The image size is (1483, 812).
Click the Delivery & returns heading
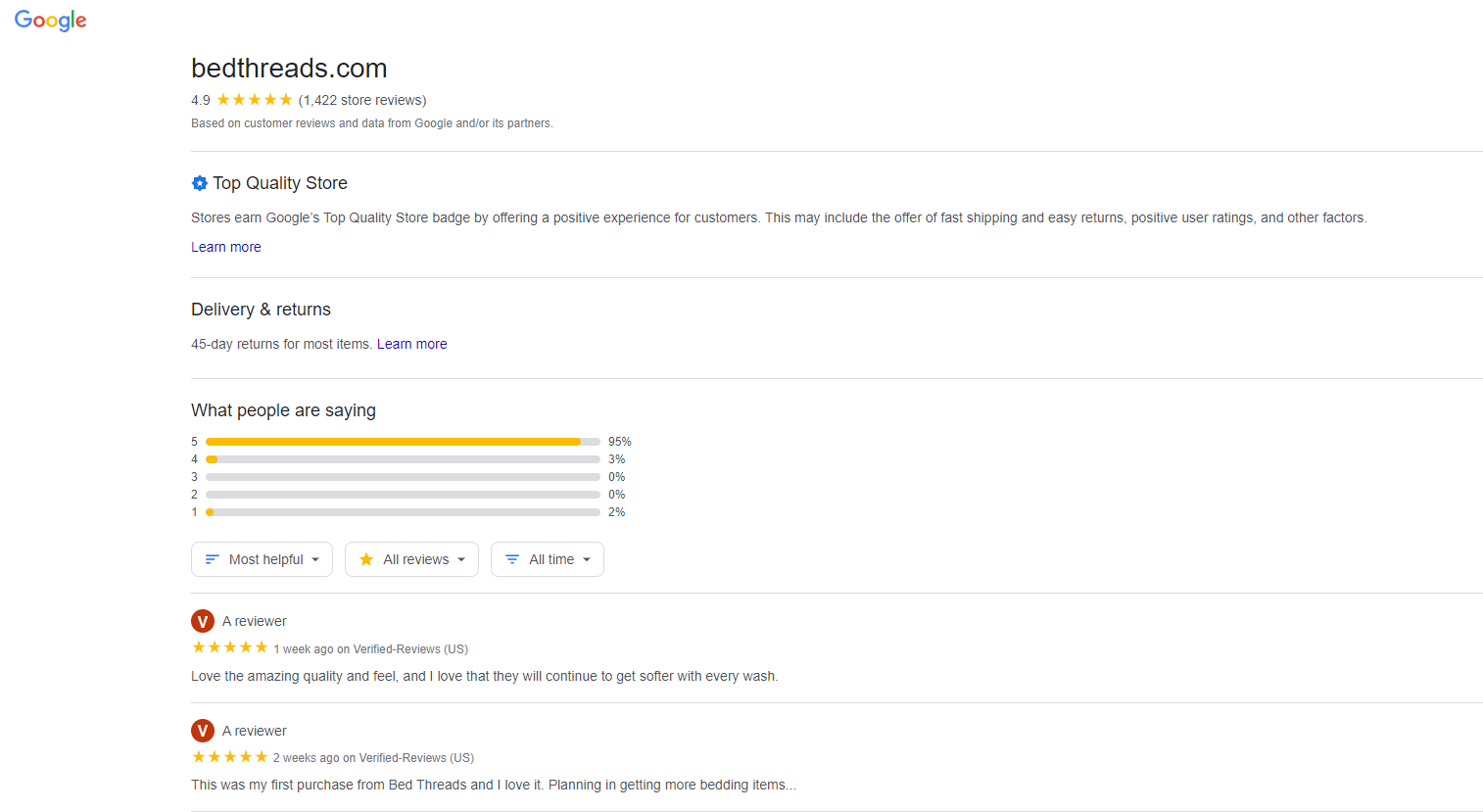[261, 310]
